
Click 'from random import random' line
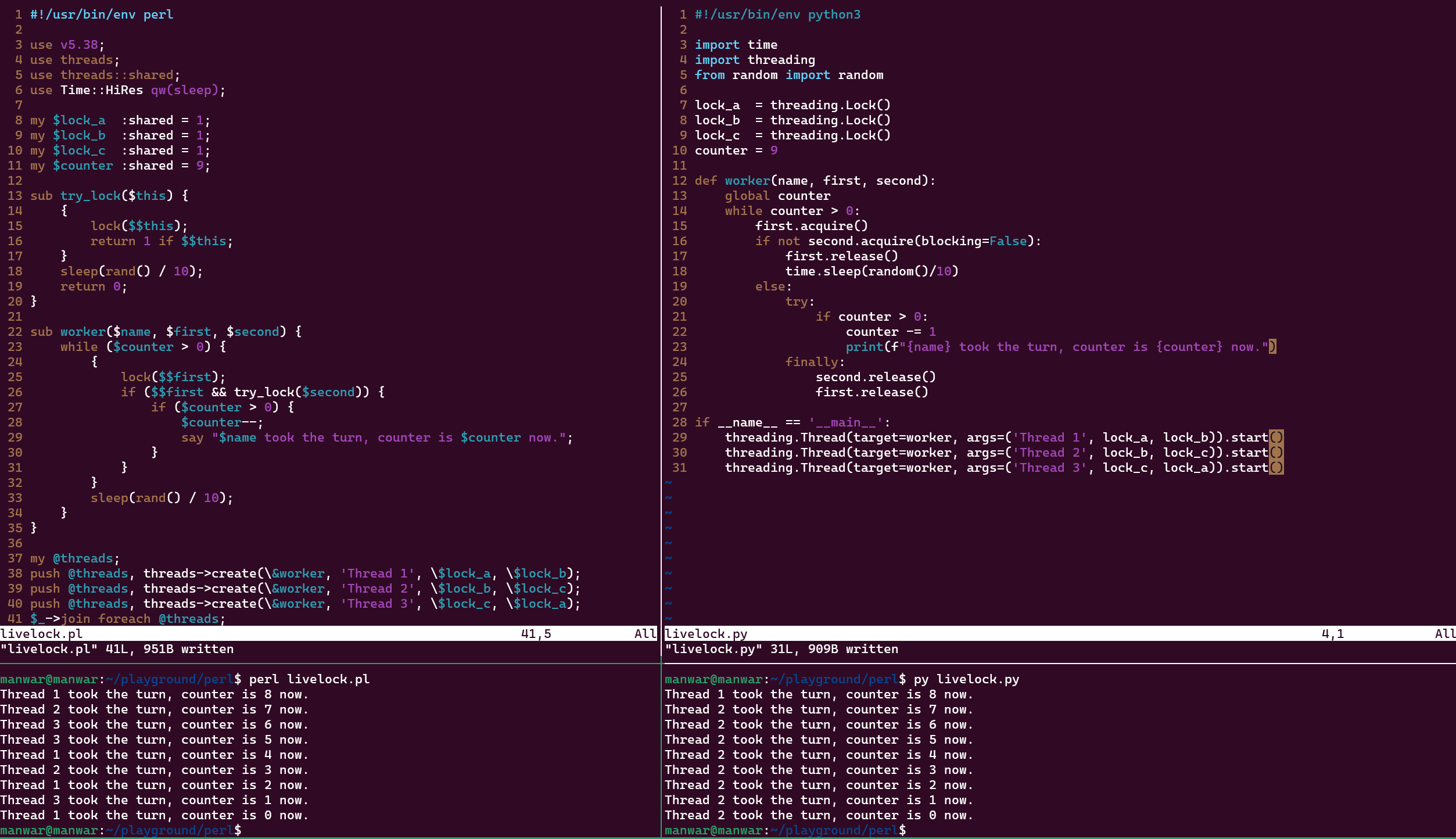tap(789, 75)
